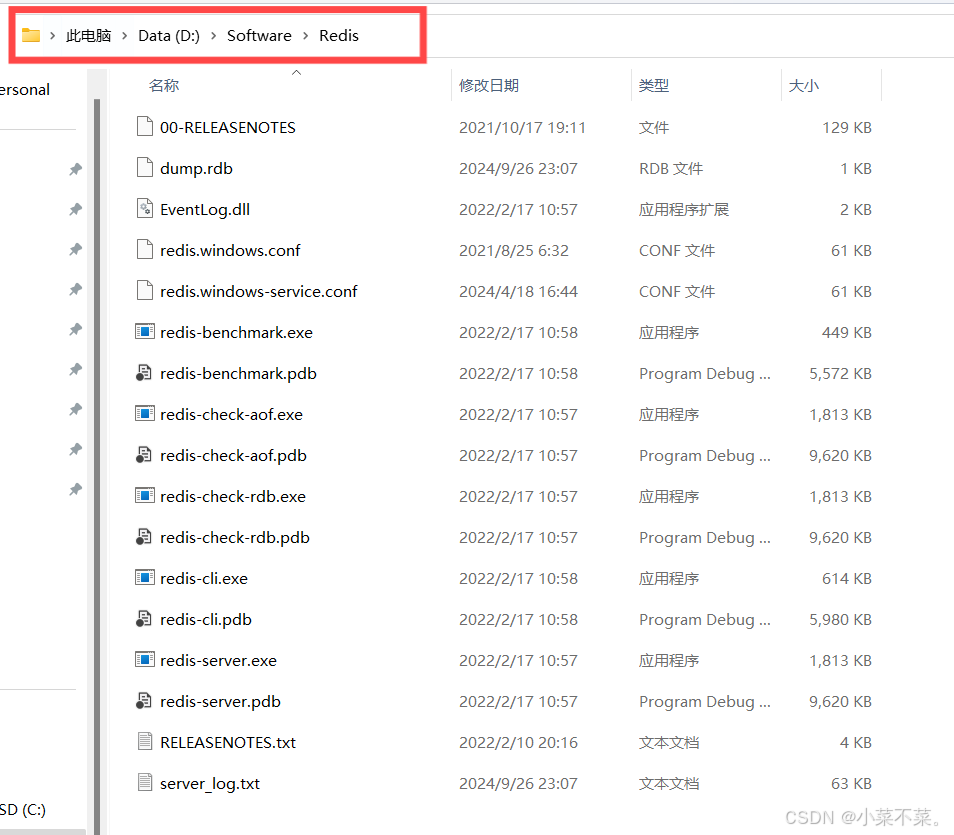Click the redis-server.pdb debug file icon

pyautogui.click(x=144, y=701)
